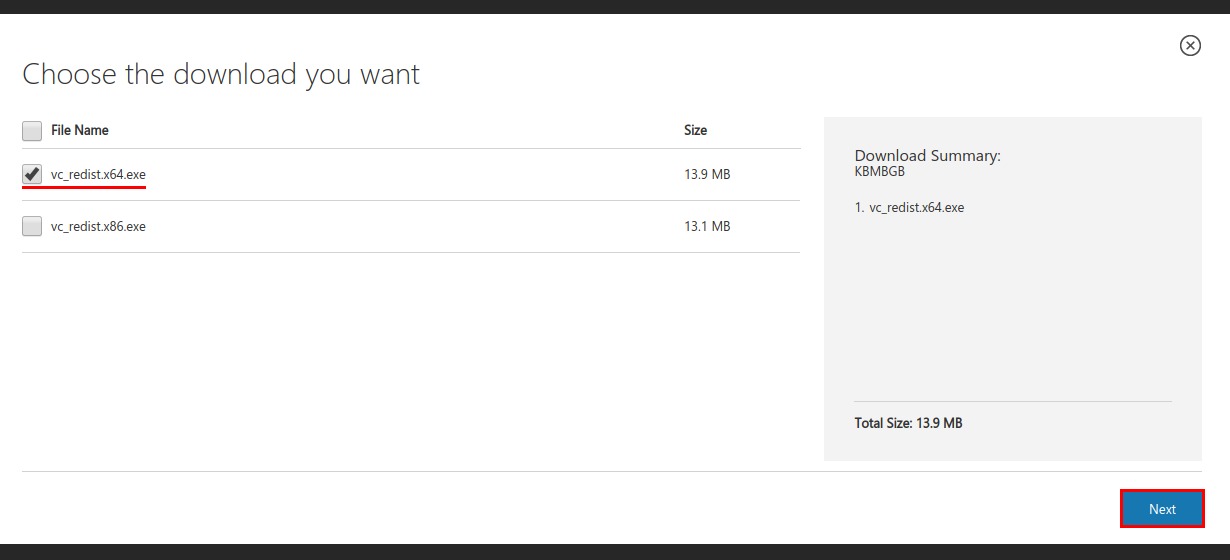Click the vc_redist.x86.exe file name label
1230x560 pixels.
click(x=98, y=227)
